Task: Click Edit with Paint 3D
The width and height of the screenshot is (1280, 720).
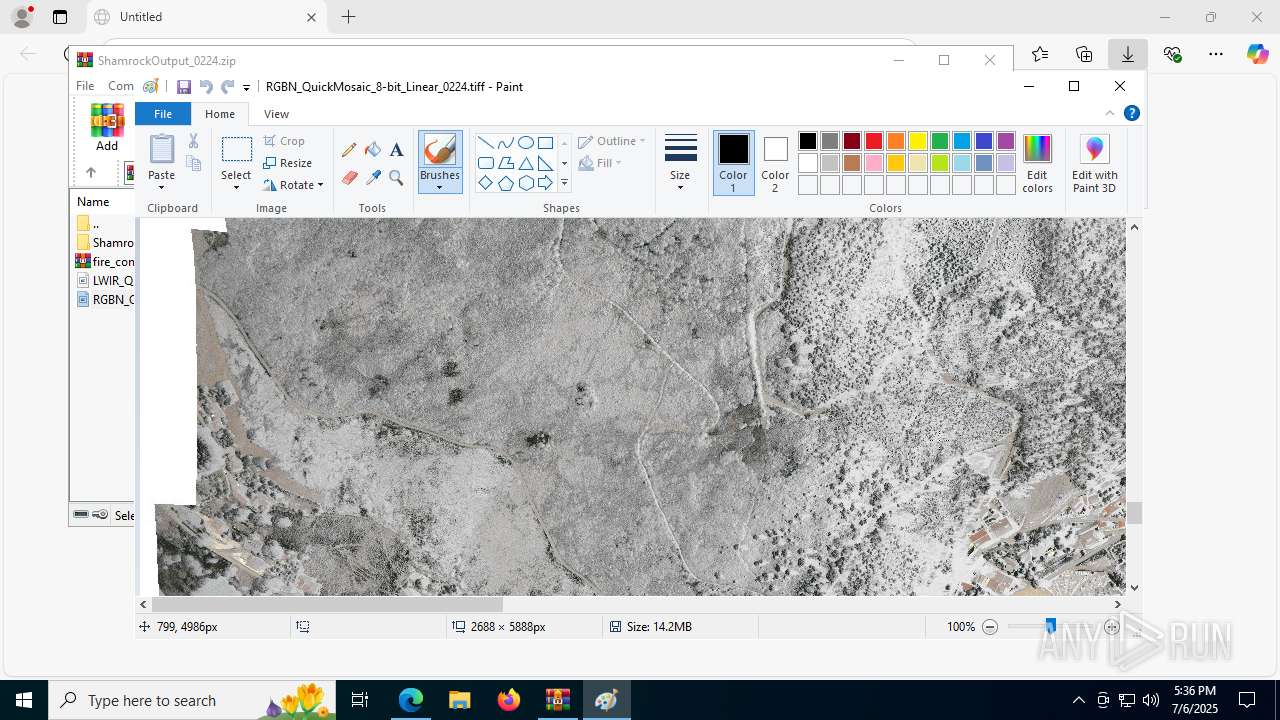Action: coord(1095,163)
